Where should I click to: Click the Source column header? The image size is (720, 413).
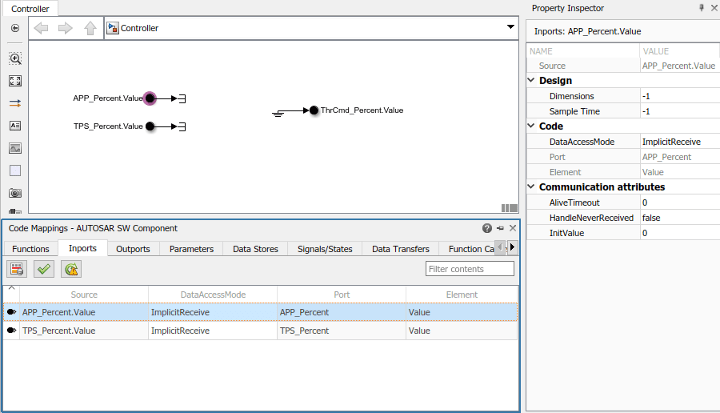tap(84, 294)
